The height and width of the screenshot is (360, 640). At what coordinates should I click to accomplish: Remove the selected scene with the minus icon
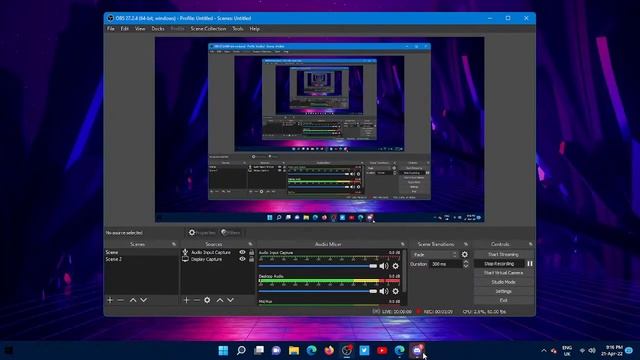pyautogui.click(x=120, y=300)
